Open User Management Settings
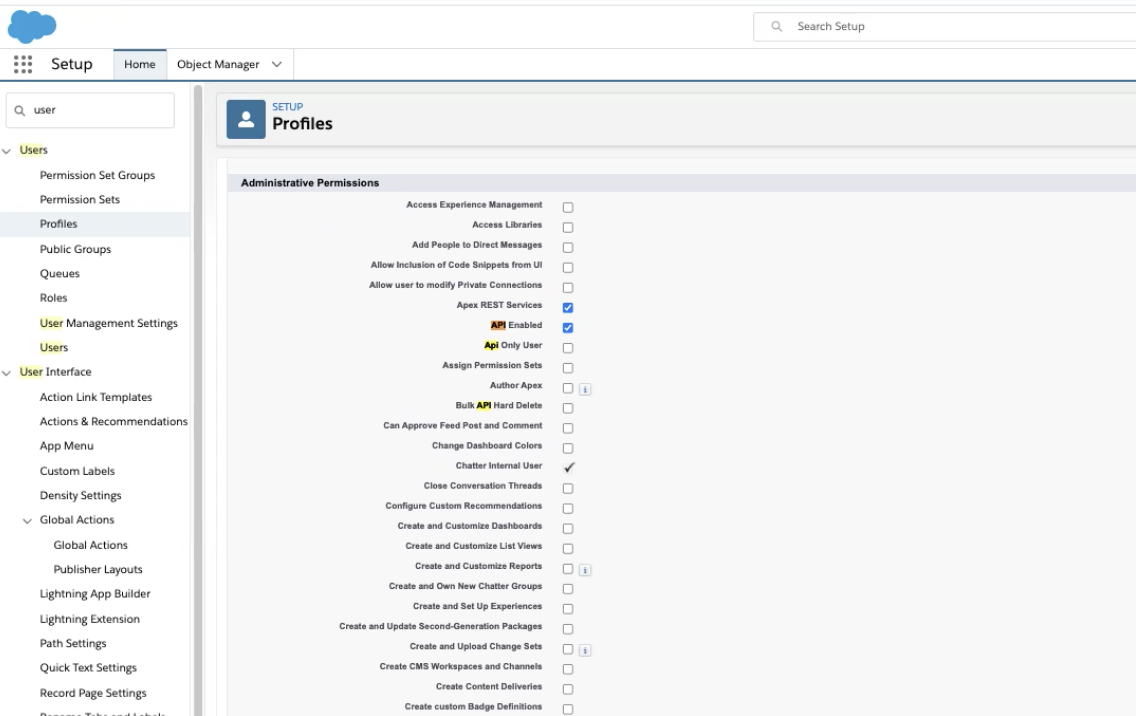The height and width of the screenshot is (716, 1136). click(x=109, y=323)
